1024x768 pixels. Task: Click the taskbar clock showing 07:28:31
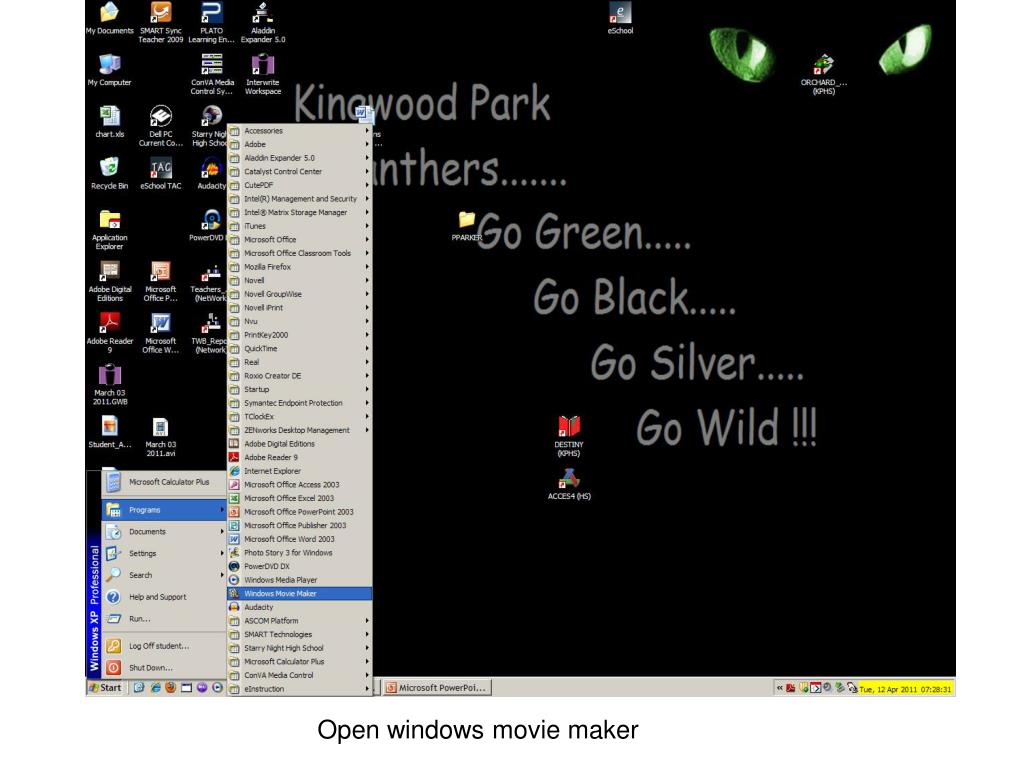[x=905, y=689]
